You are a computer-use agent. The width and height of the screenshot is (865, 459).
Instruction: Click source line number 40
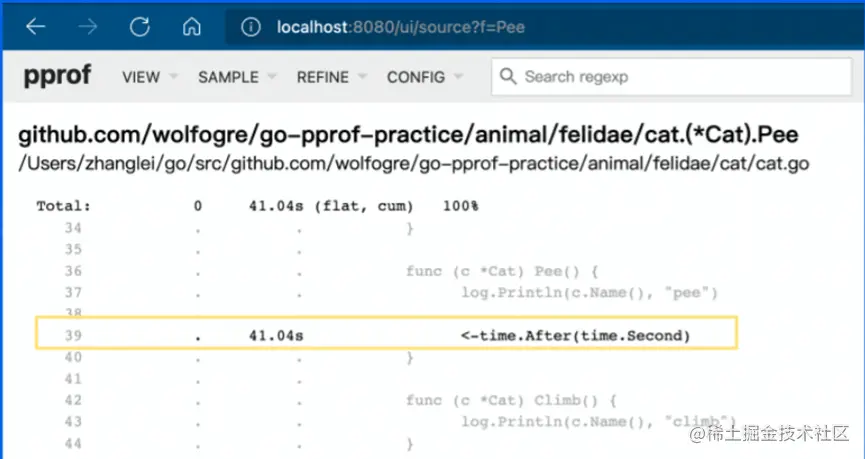(73, 357)
